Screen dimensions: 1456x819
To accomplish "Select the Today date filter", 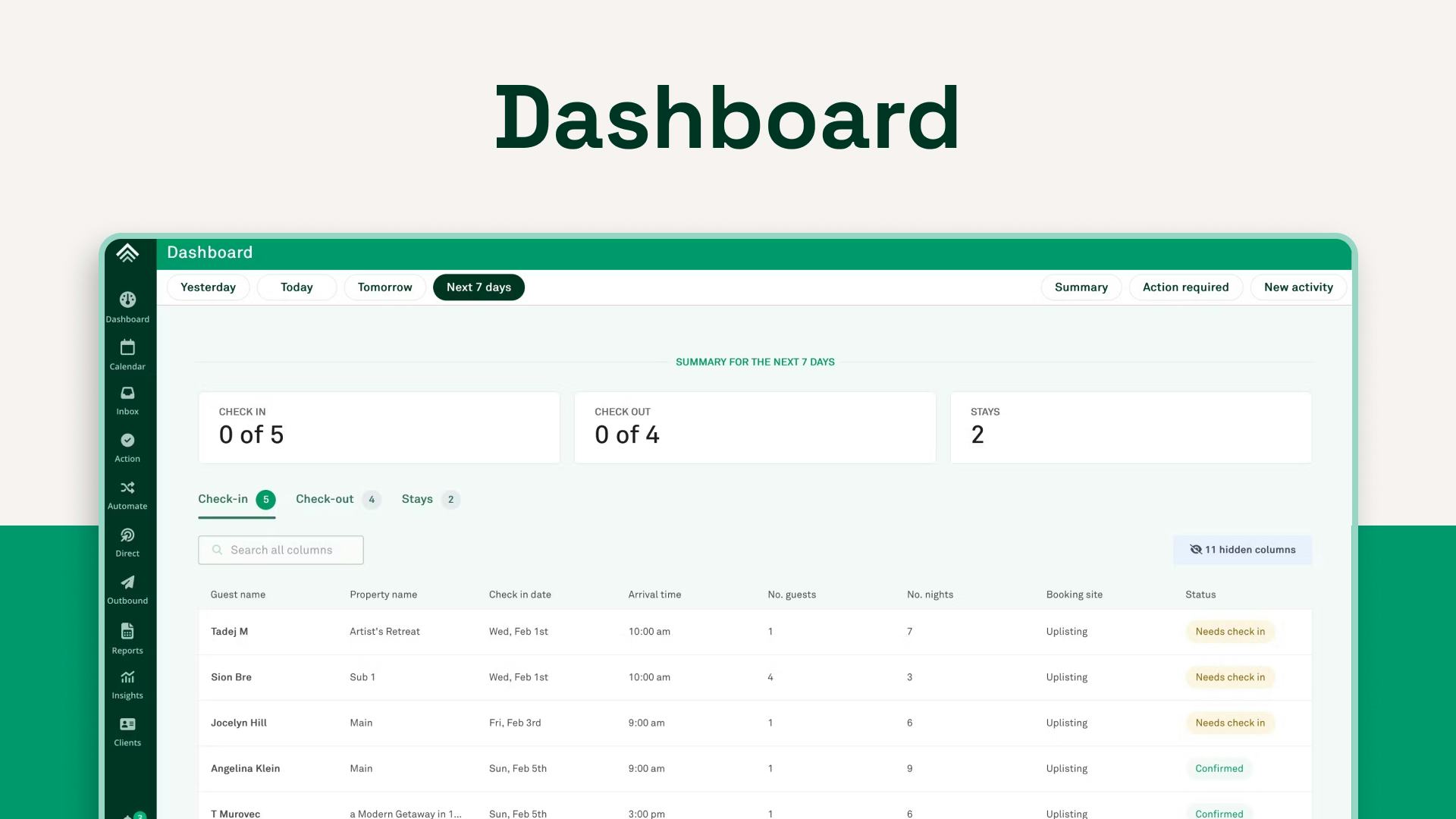I will (x=297, y=287).
